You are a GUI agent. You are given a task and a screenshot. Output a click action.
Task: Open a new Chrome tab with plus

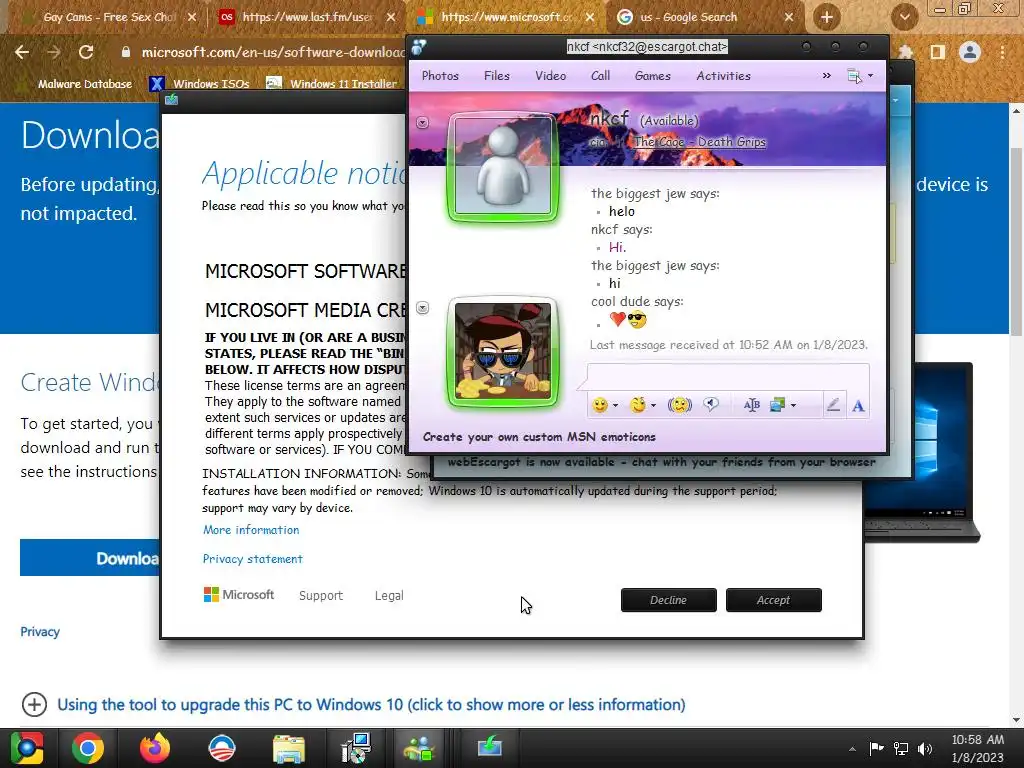click(827, 17)
